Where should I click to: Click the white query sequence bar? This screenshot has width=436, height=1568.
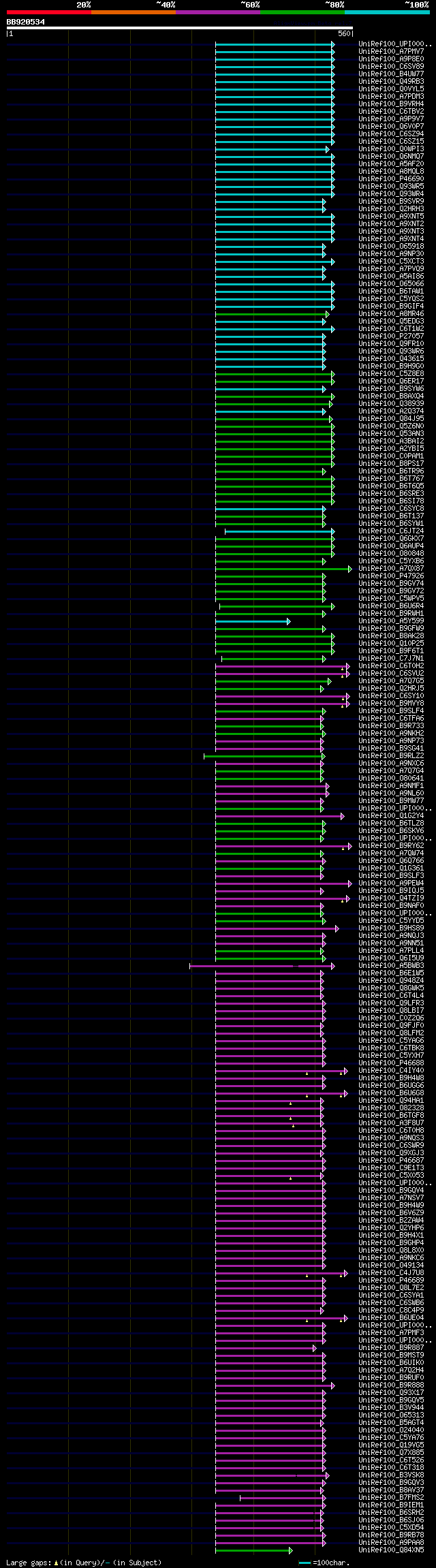tap(180, 28)
